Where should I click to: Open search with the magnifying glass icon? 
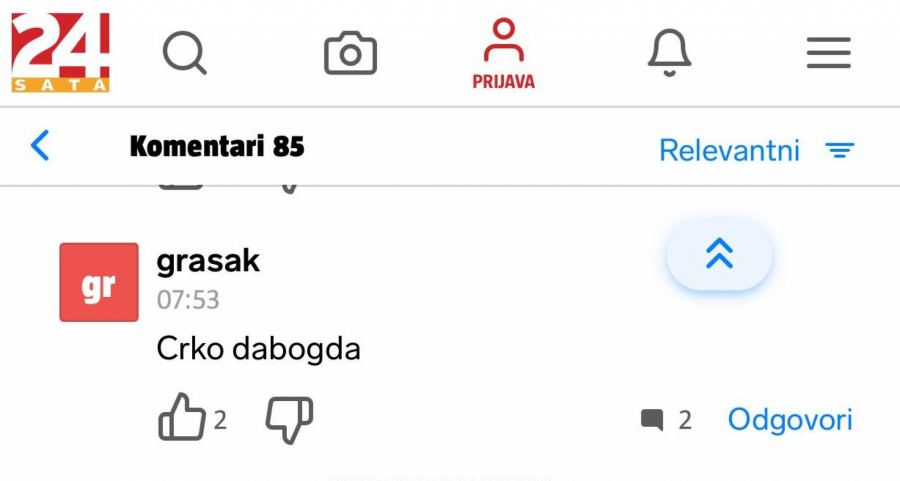pos(185,53)
